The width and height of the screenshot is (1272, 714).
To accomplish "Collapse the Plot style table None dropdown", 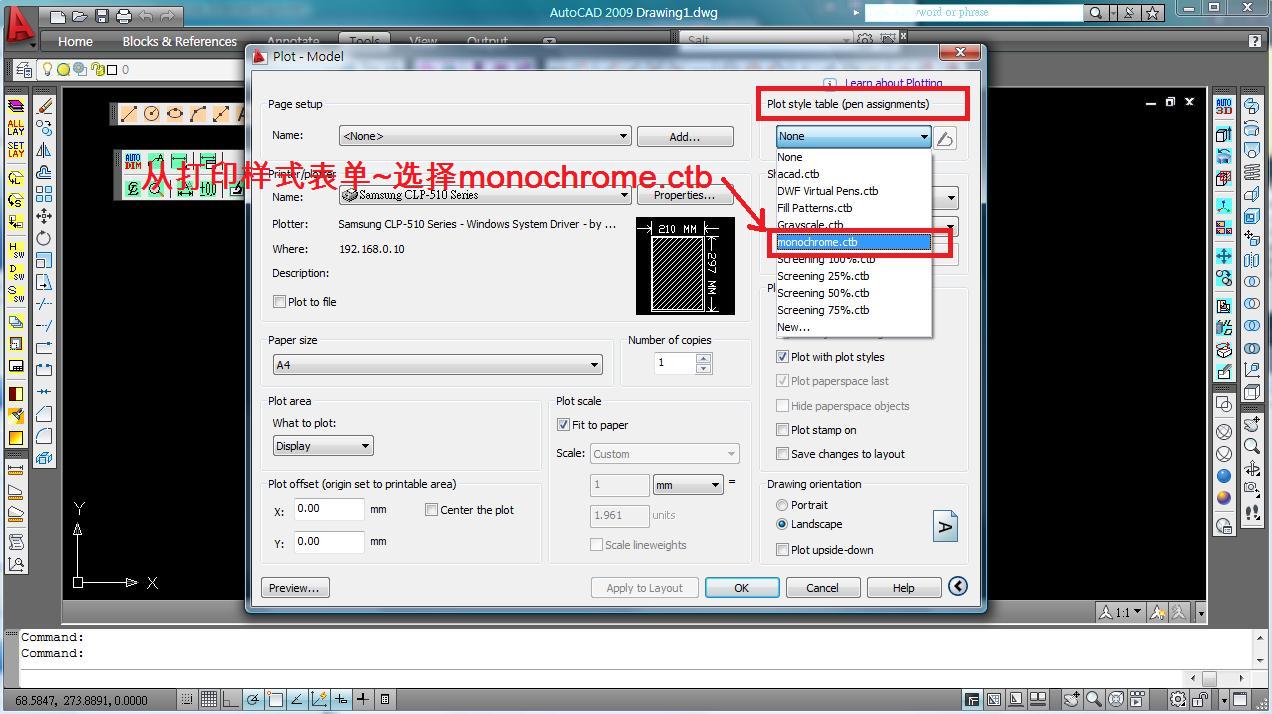I will (x=854, y=136).
